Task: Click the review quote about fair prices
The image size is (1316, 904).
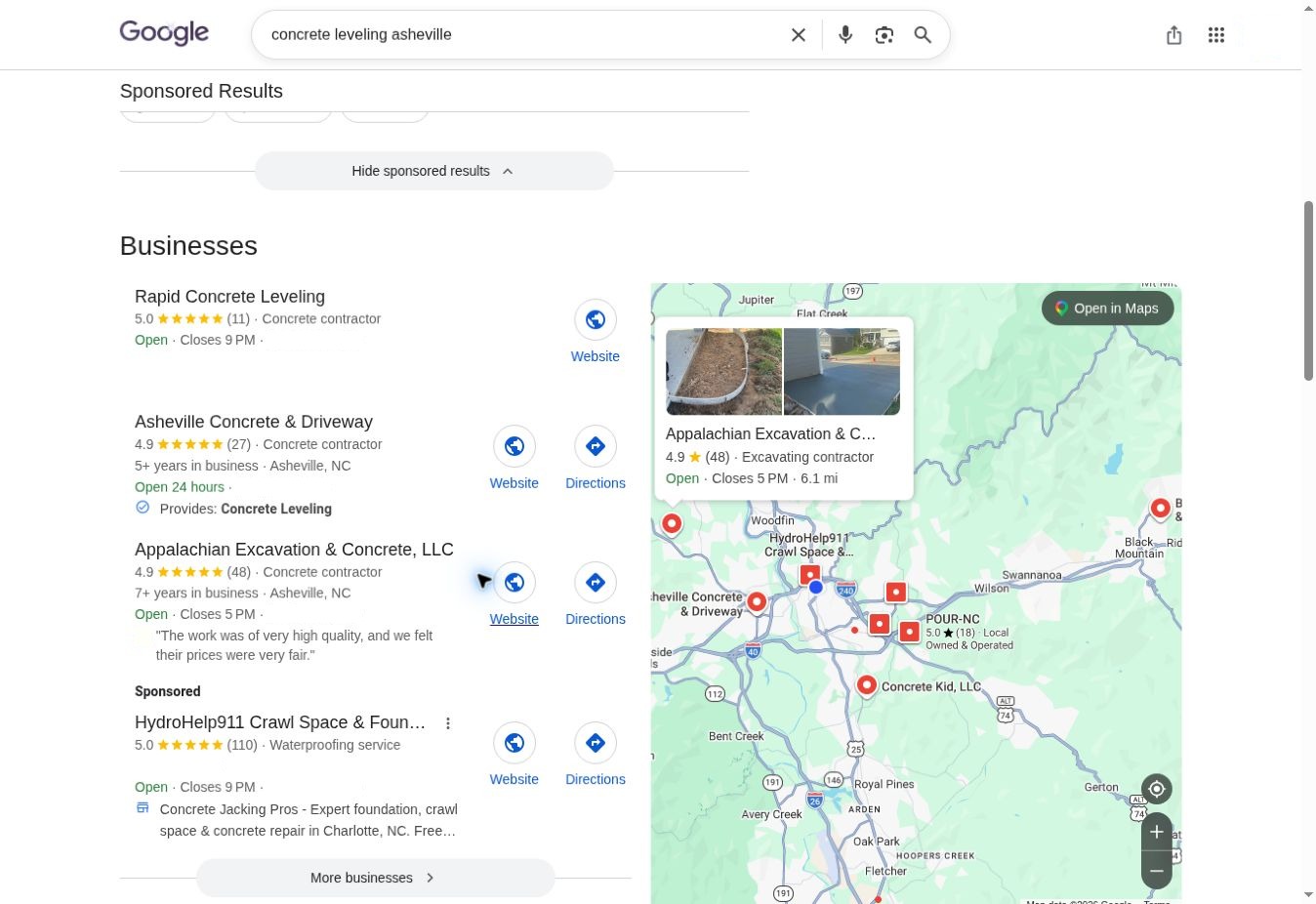Action: click(x=294, y=645)
